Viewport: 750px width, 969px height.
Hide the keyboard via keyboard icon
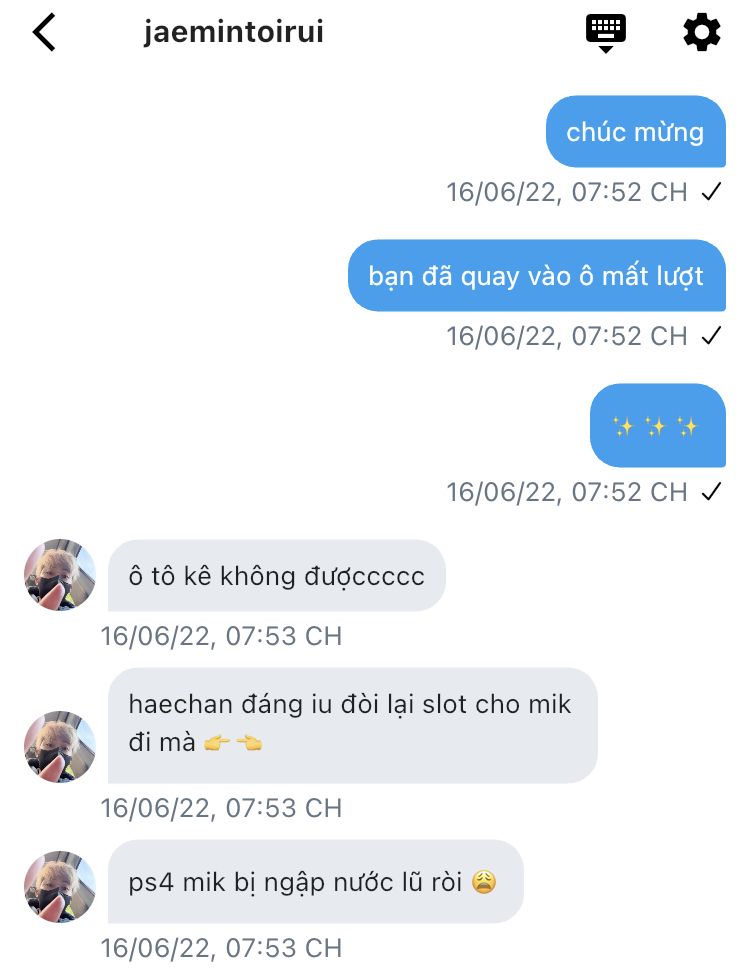click(x=605, y=34)
